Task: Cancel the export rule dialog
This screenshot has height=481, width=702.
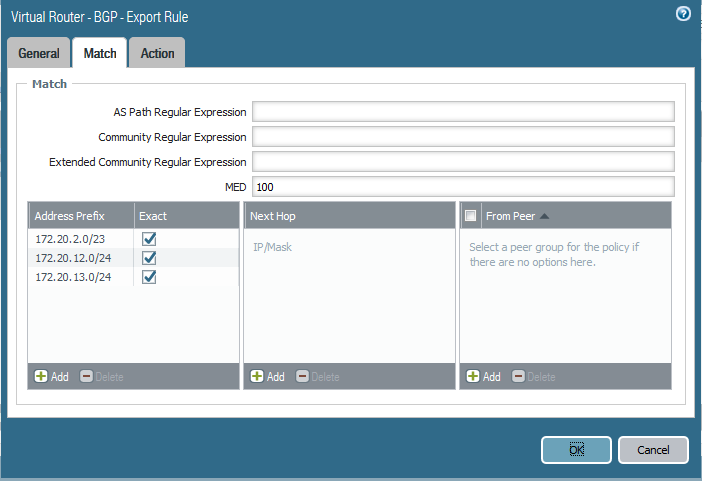Action: click(x=653, y=450)
